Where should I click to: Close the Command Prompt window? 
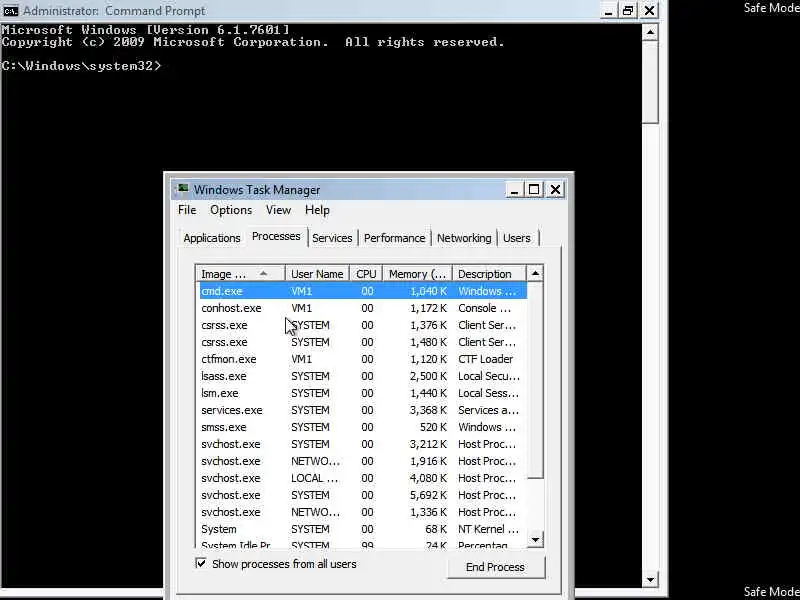[x=649, y=11]
